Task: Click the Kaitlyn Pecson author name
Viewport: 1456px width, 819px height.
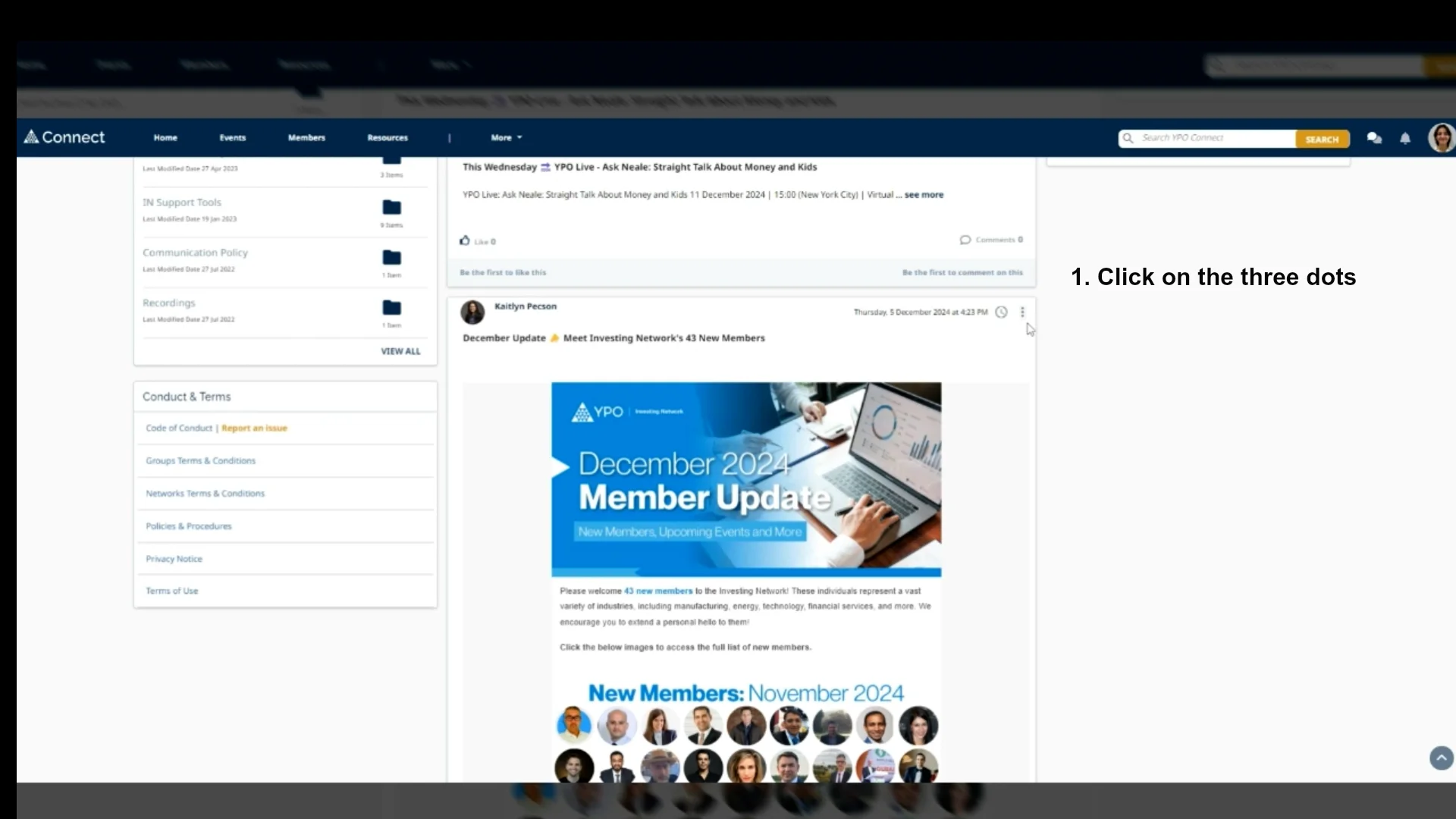Action: (x=526, y=306)
